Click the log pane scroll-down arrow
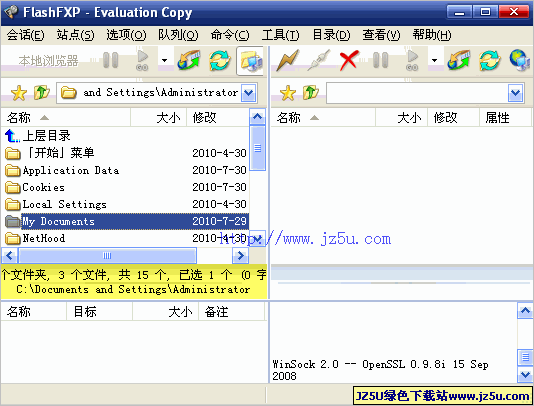 click(x=525, y=374)
